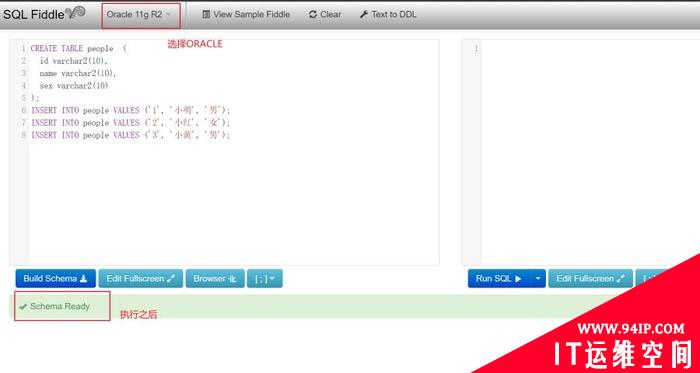
Task: Click the CREATE TABLE people line in editor
Action: 79,48
